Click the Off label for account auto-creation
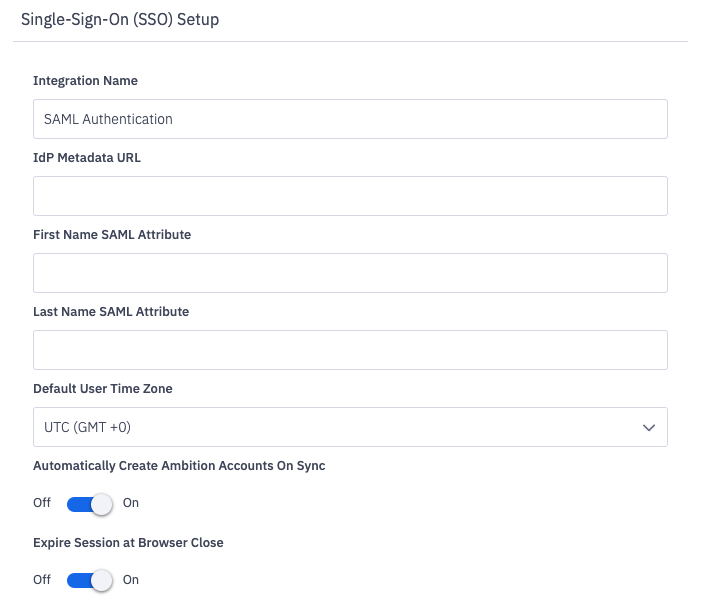This screenshot has height=615, width=701. (x=42, y=503)
